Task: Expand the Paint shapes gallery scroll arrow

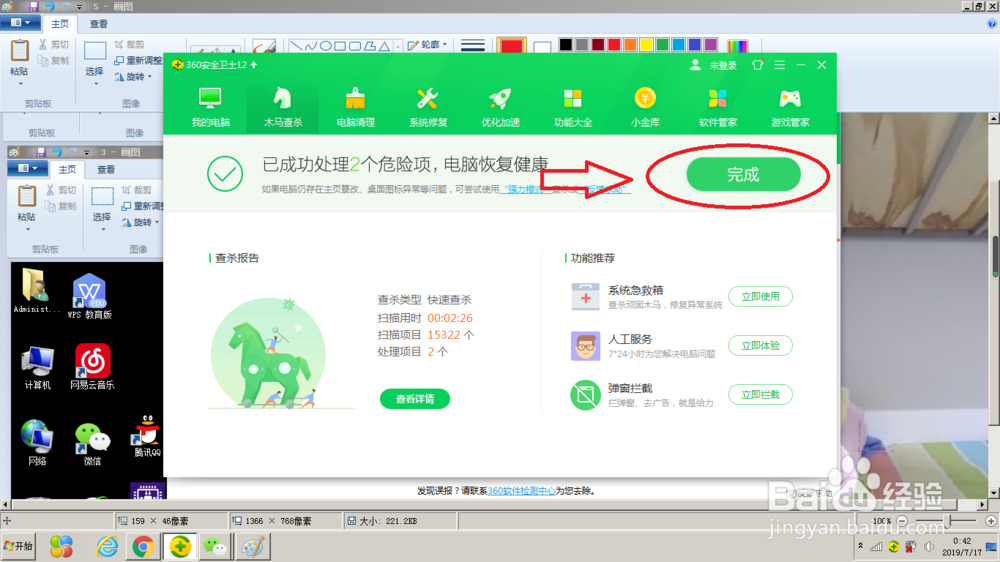Action: pyautogui.click(x=398, y=46)
